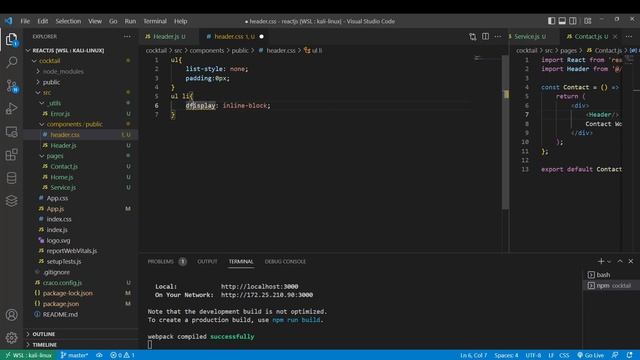This screenshot has height=360, width=640.
Task: Open the Remote Explorer view
Action: pyautogui.click(x=11, y=132)
